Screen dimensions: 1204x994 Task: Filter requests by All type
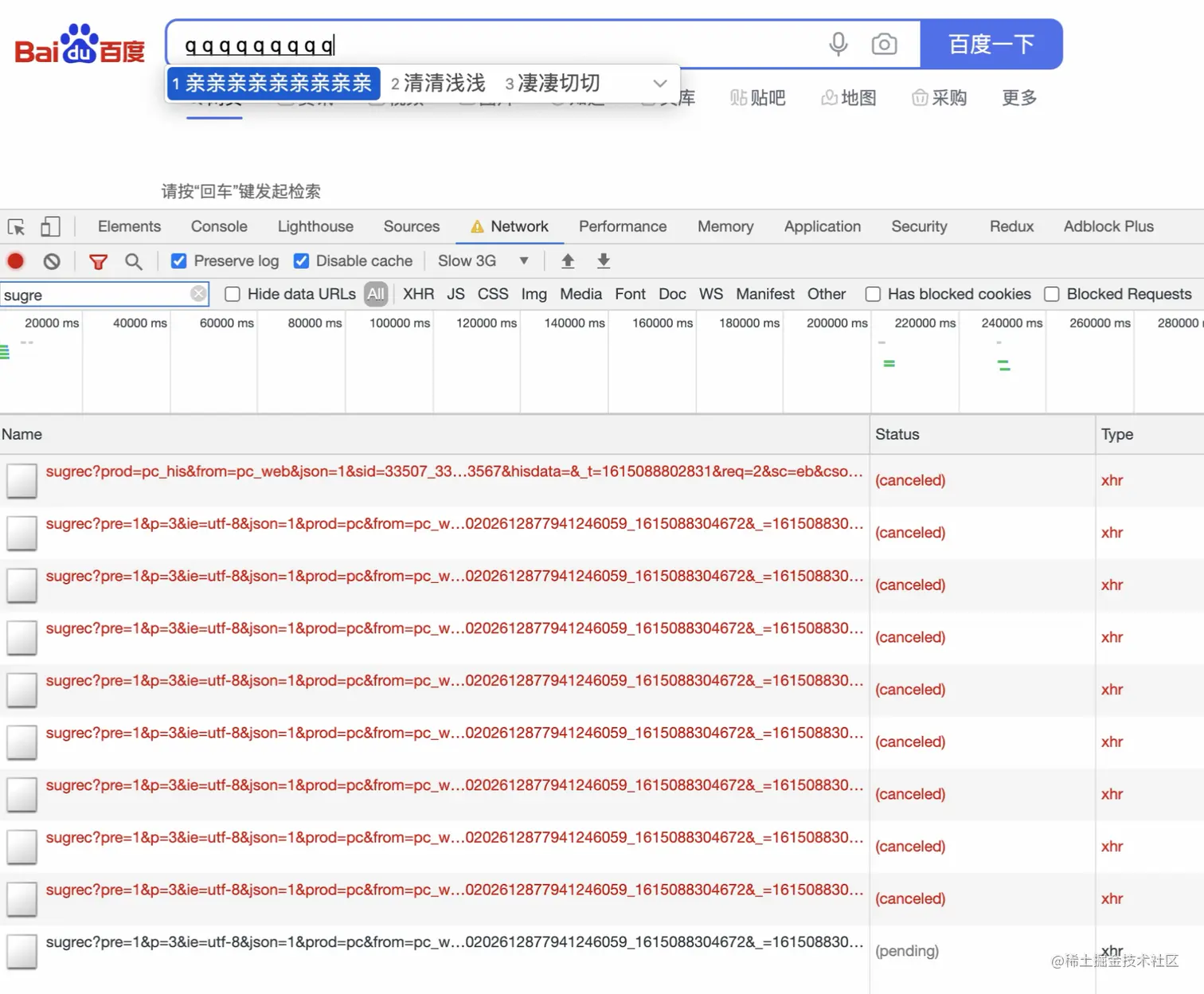tap(376, 294)
